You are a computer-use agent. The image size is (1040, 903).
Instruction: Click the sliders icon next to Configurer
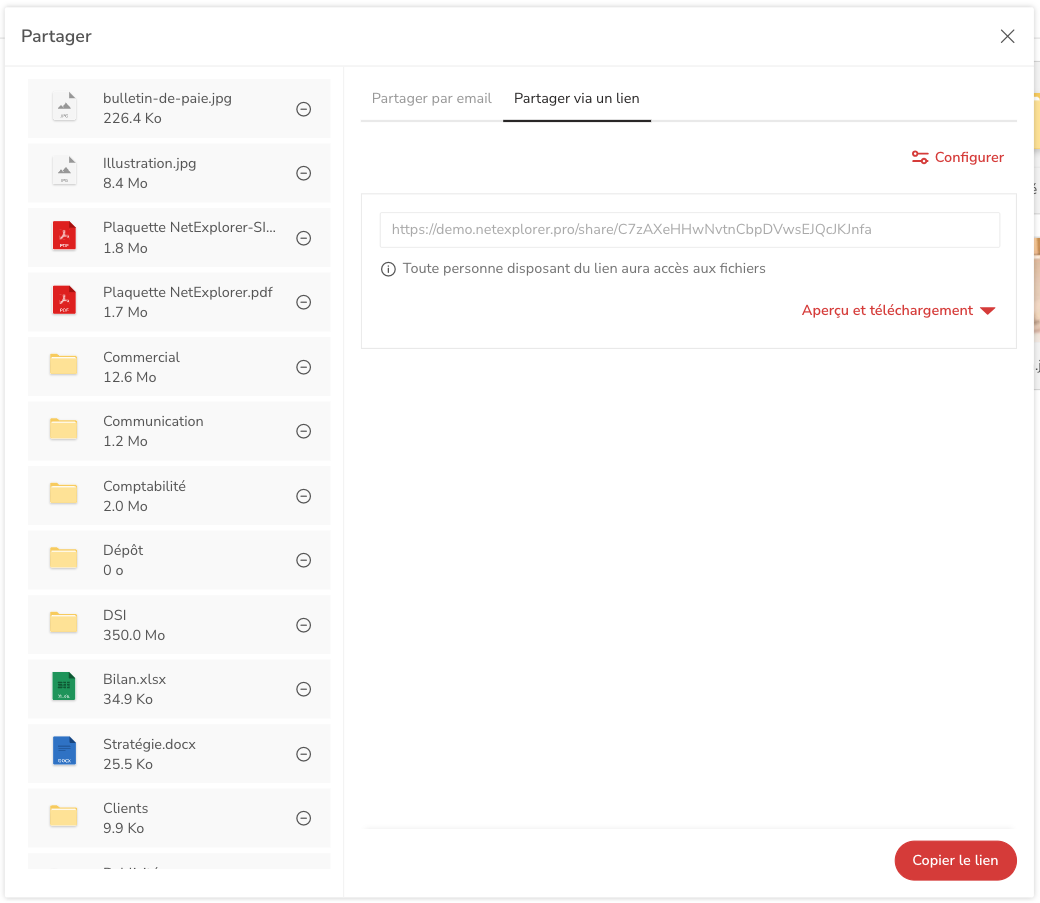pyautogui.click(x=919, y=157)
